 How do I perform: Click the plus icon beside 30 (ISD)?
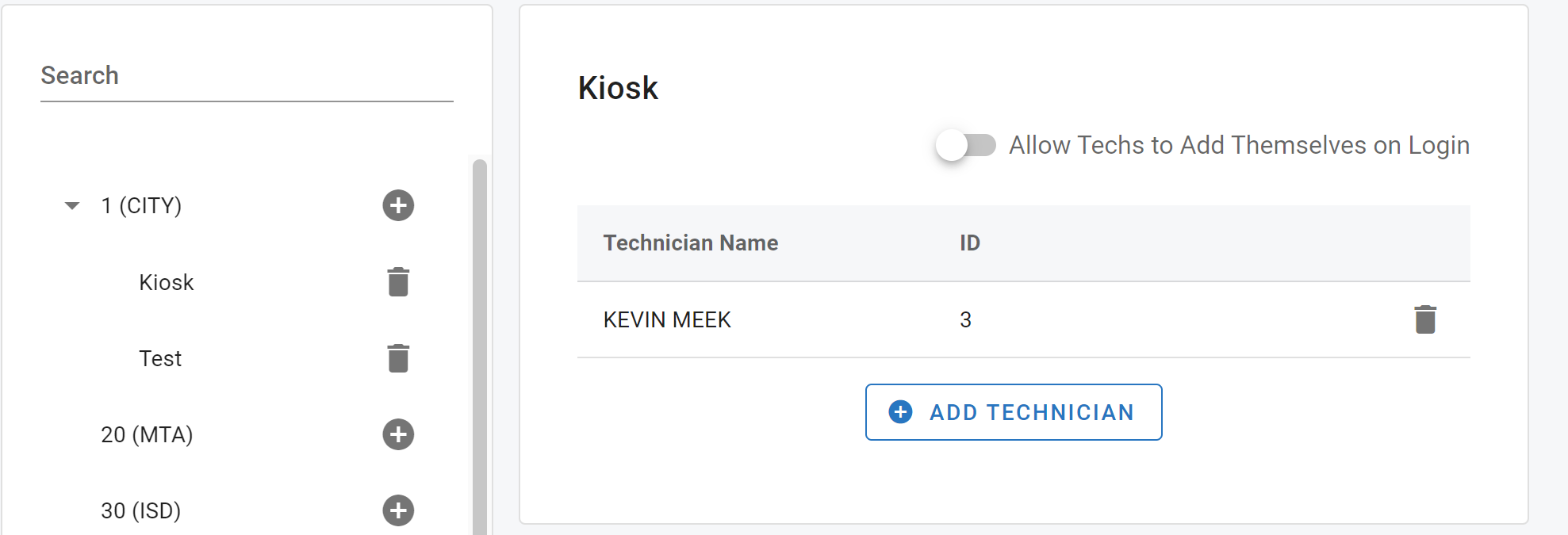pyautogui.click(x=398, y=510)
